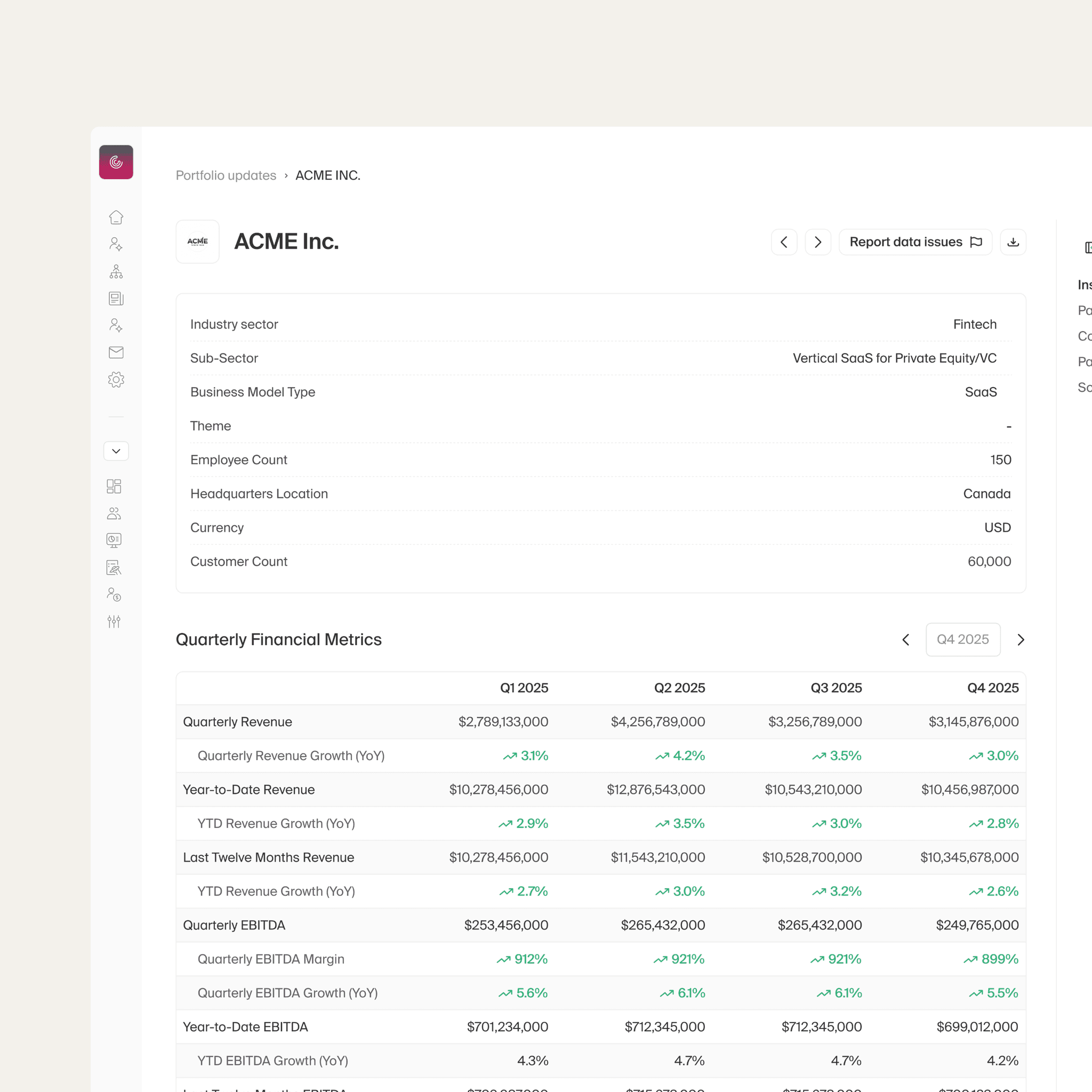Open the dashboard grid icon in sidebar
Screen dimensions: 1092x1092
tap(114, 486)
